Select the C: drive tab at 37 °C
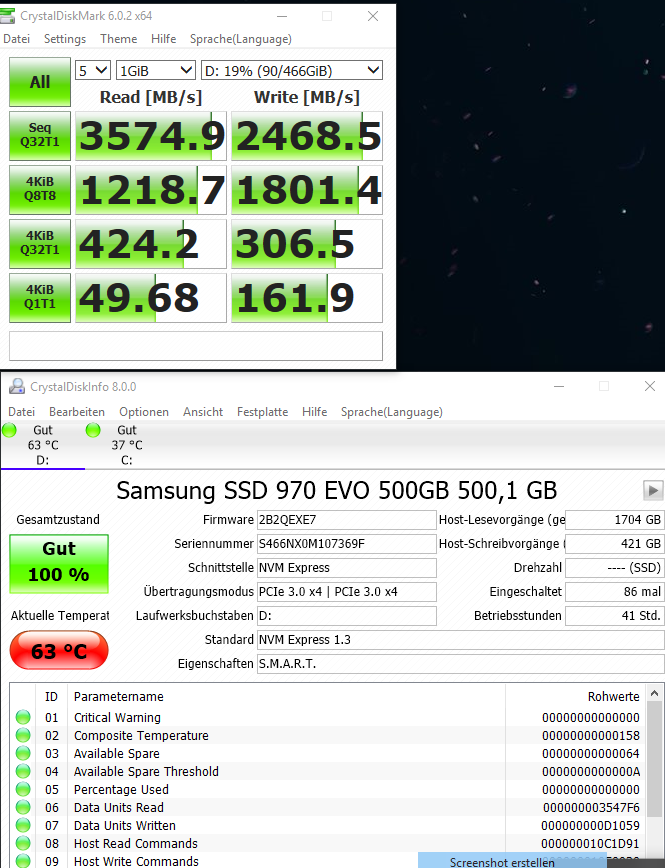The width and height of the screenshot is (665, 868). pos(127,445)
